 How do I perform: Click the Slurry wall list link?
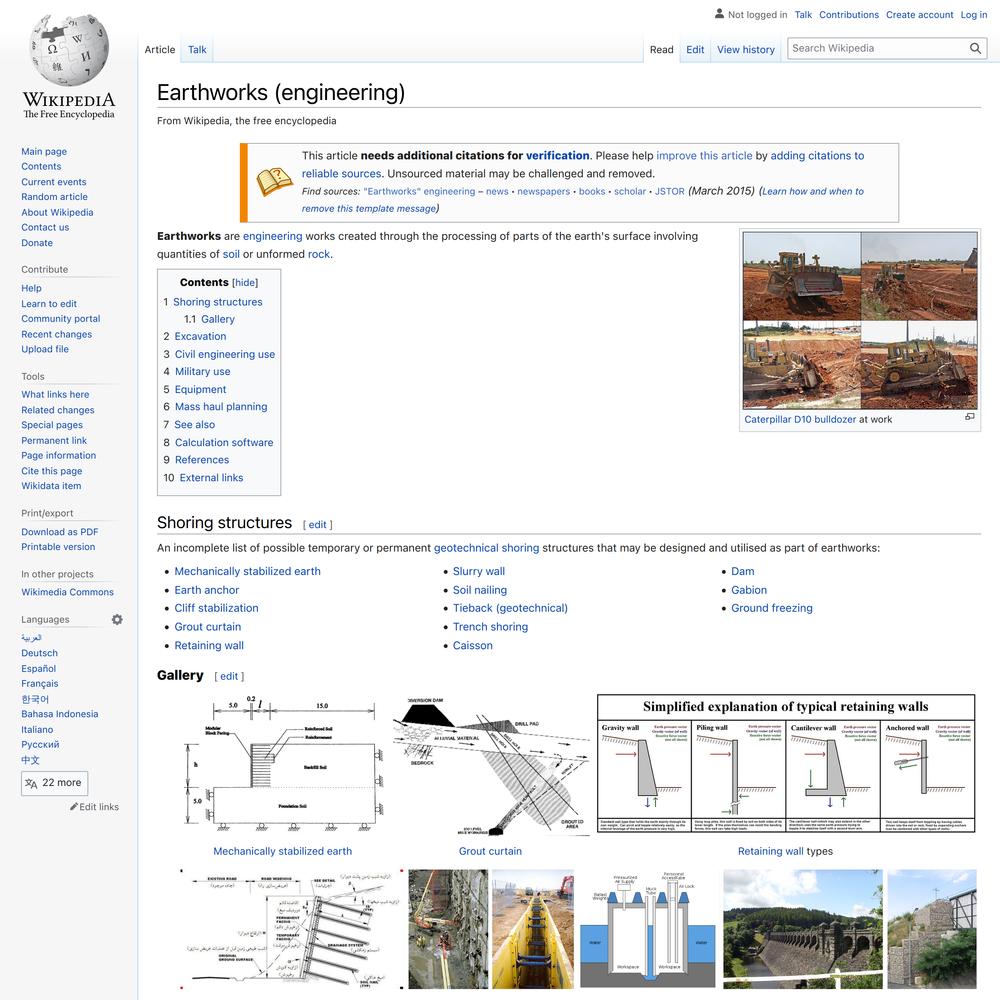[479, 571]
